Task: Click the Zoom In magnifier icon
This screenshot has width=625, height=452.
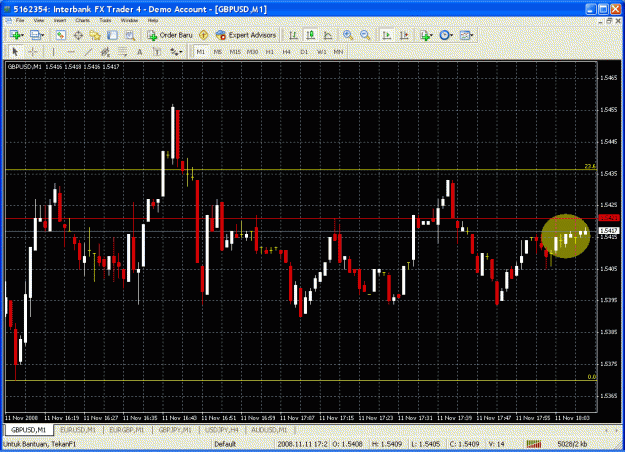Action: [348, 35]
